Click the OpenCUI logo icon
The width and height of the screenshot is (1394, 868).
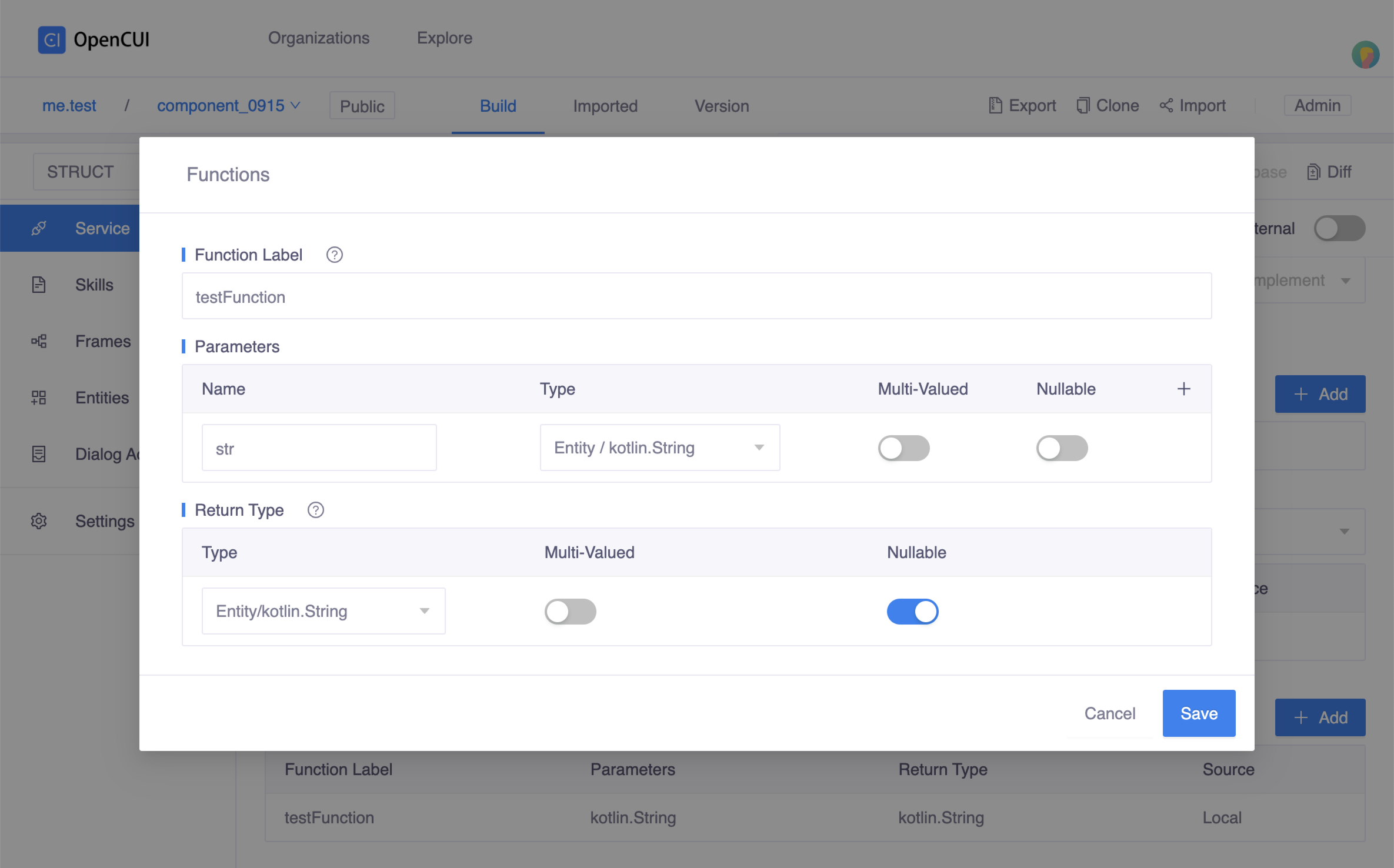point(52,39)
